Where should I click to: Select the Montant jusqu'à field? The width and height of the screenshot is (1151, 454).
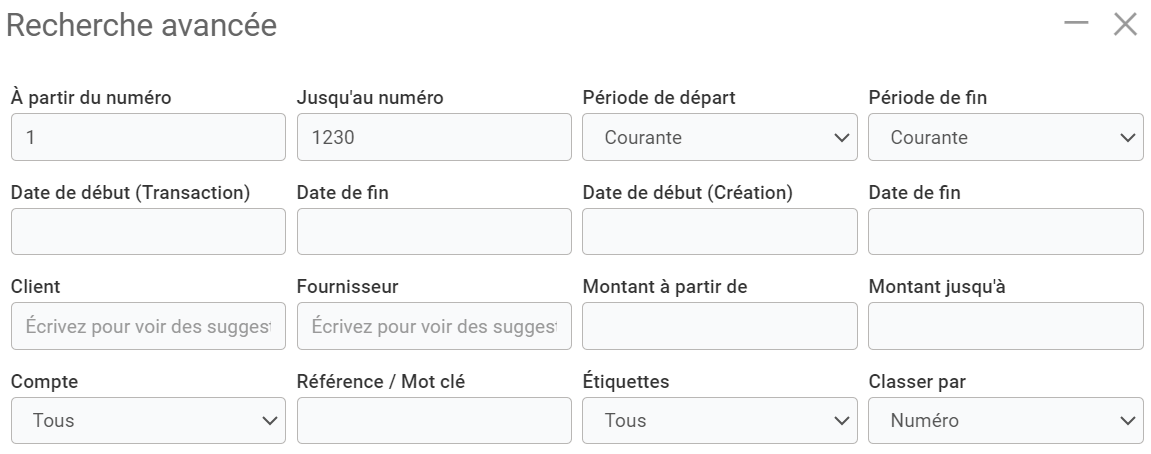1005,326
